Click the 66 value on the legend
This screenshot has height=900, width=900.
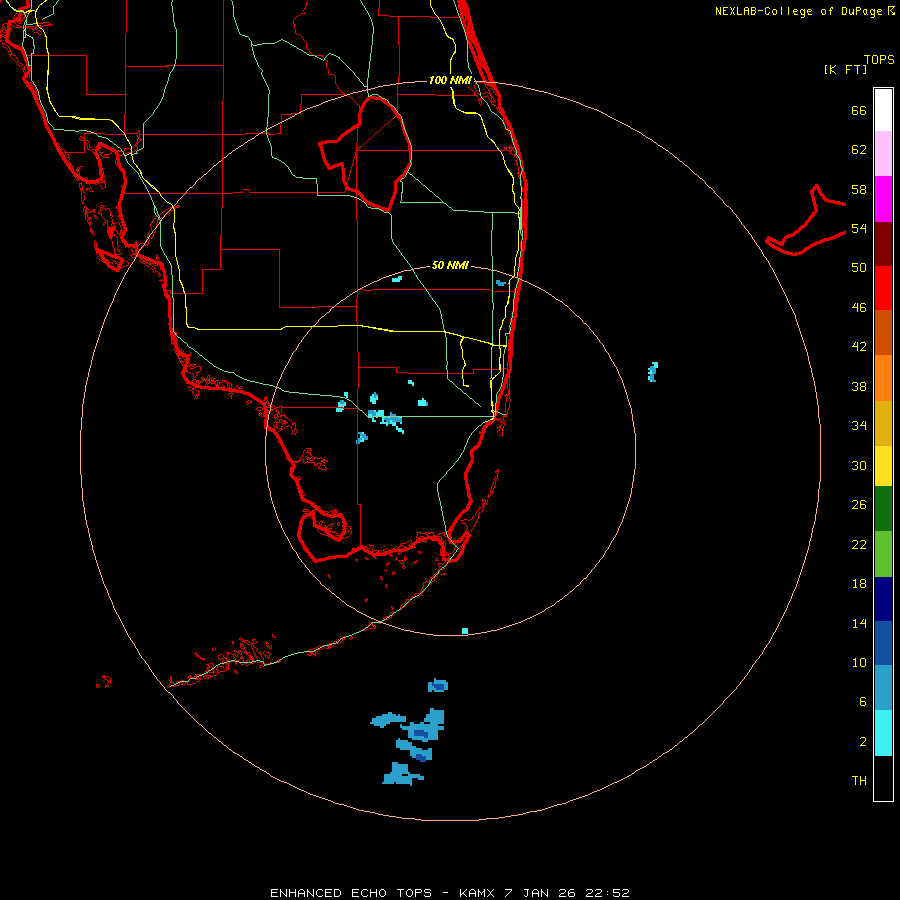[x=859, y=110]
